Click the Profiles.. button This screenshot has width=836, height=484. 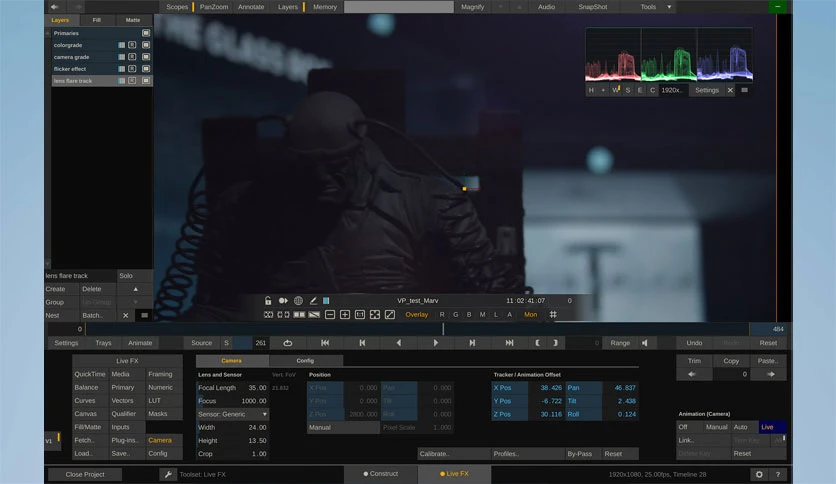point(527,454)
